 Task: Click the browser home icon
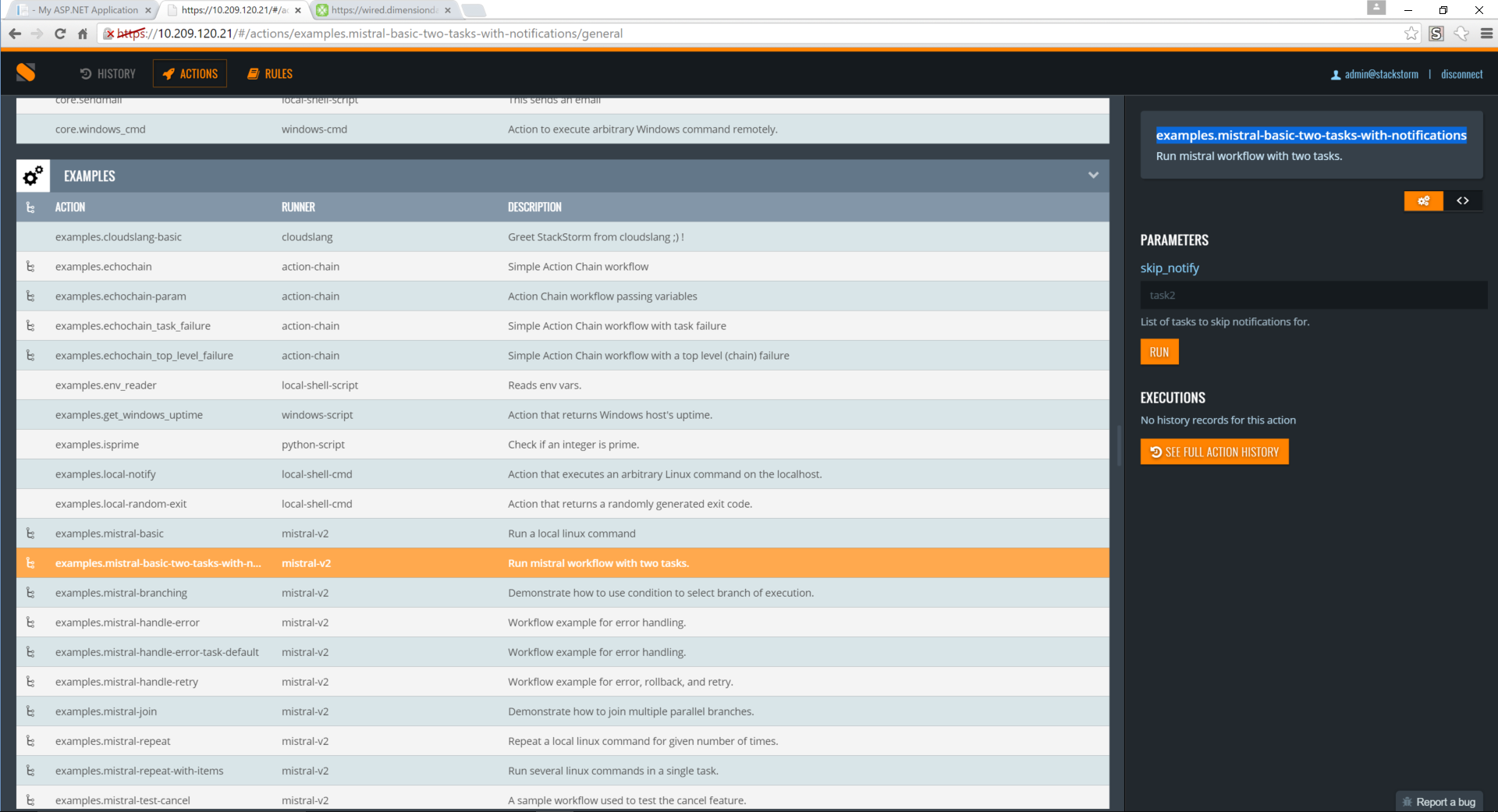coord(82,34)
